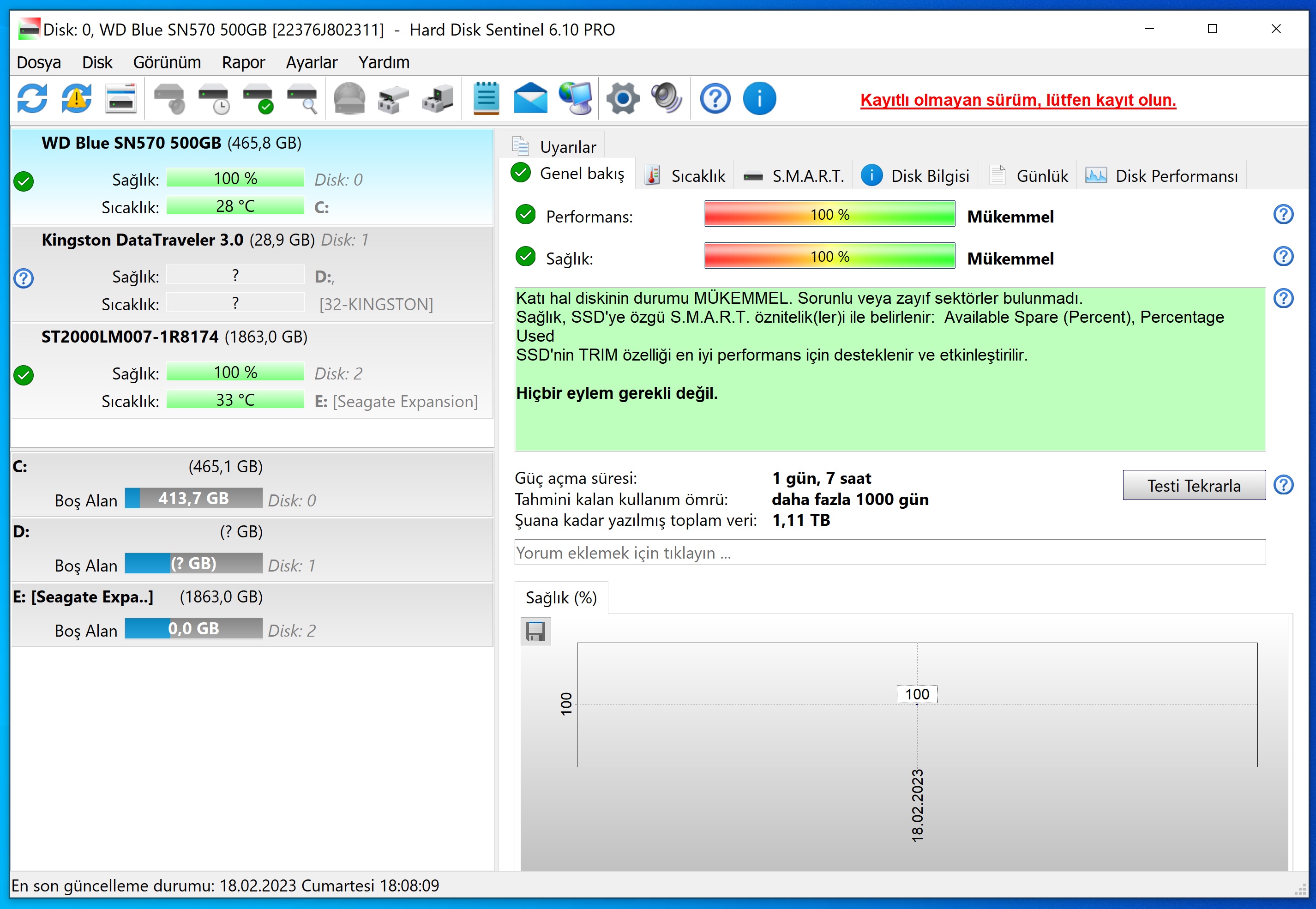Select the WD Blue SN570 500GB disk
This screenshot has height=909, width=1316.
click(x=252, y=177)
